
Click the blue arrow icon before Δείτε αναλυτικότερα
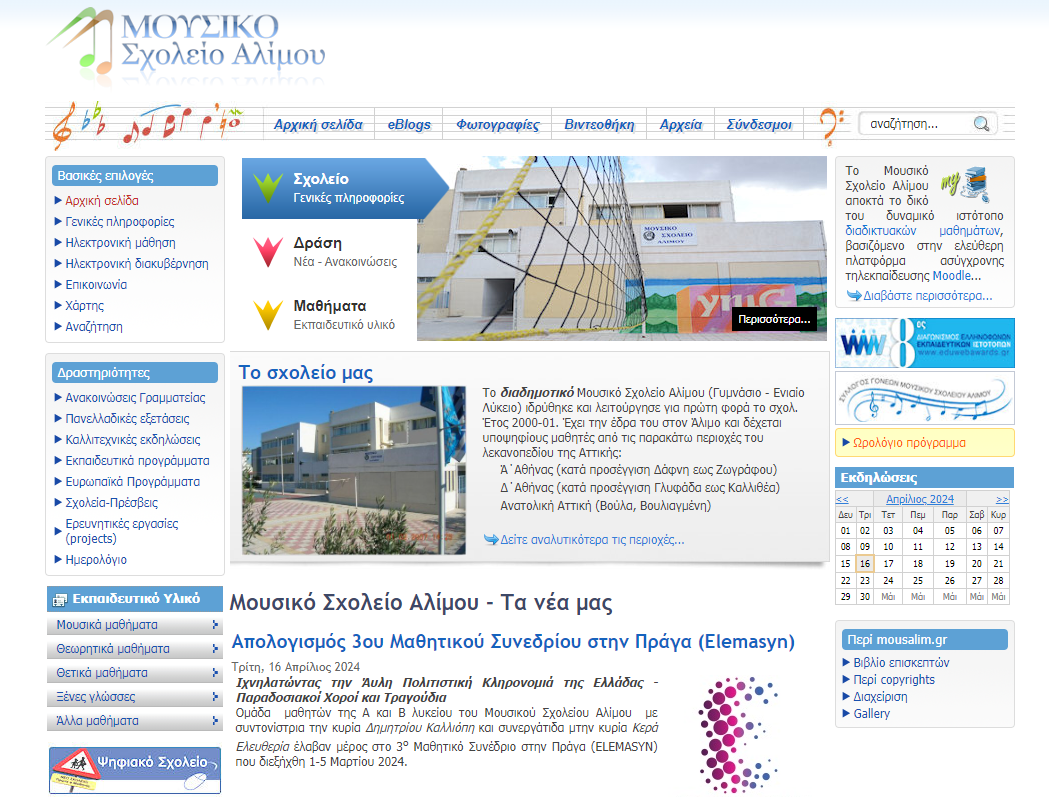click(491, 539)
